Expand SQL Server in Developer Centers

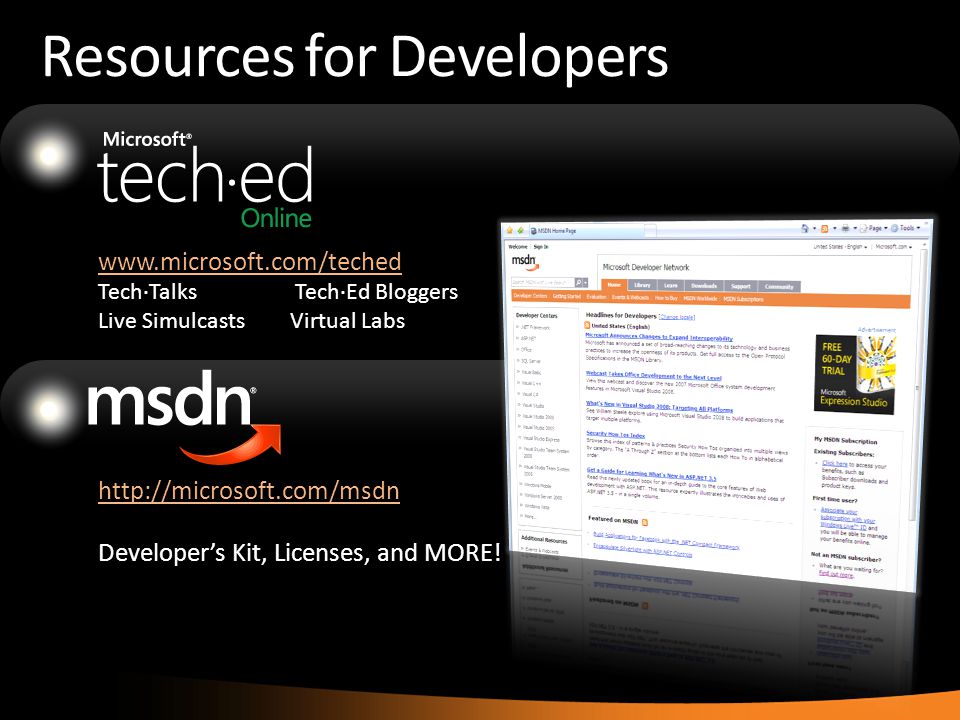click(530, 361)
